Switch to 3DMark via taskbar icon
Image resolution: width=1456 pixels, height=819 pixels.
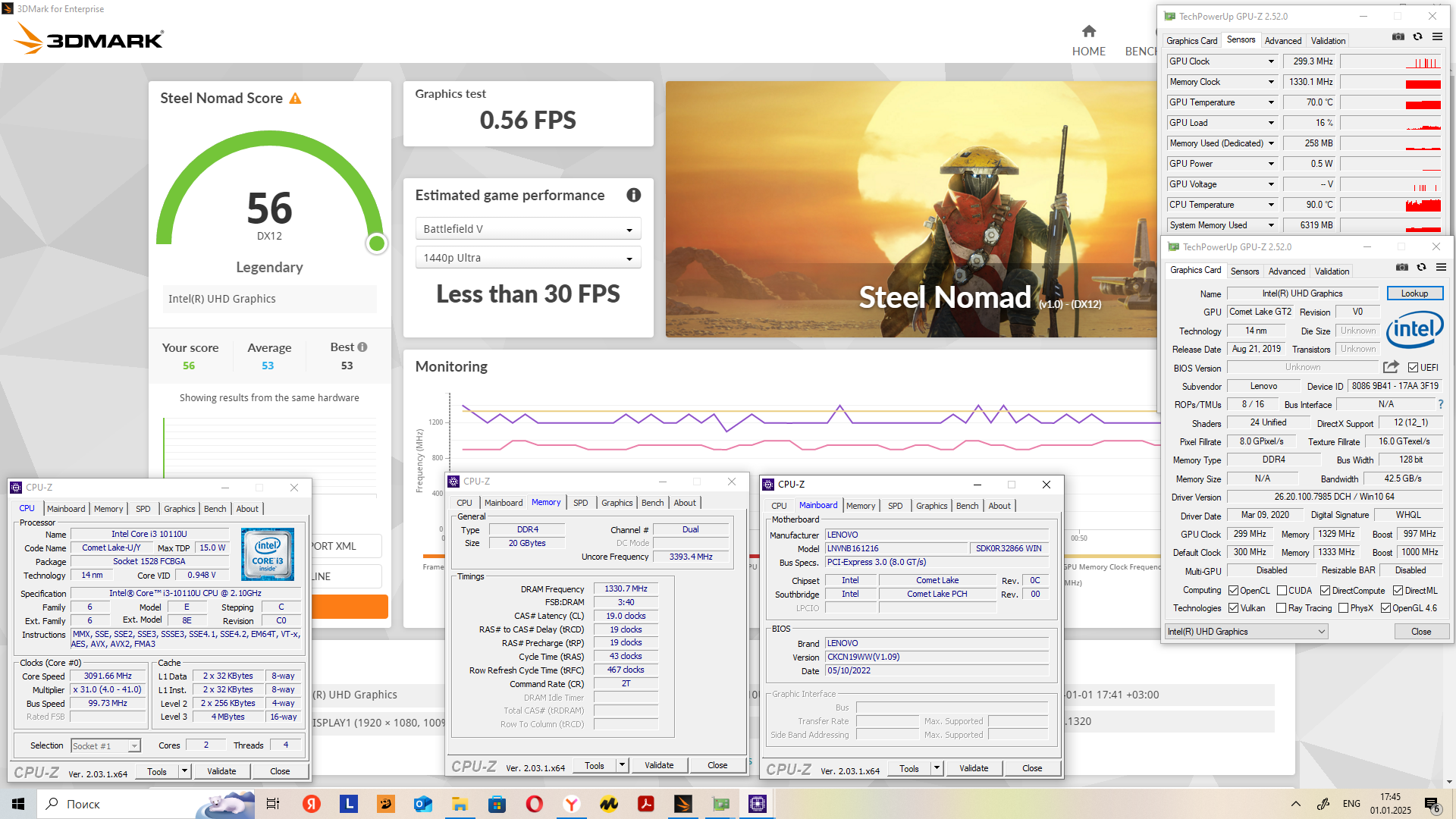[683, 804]
